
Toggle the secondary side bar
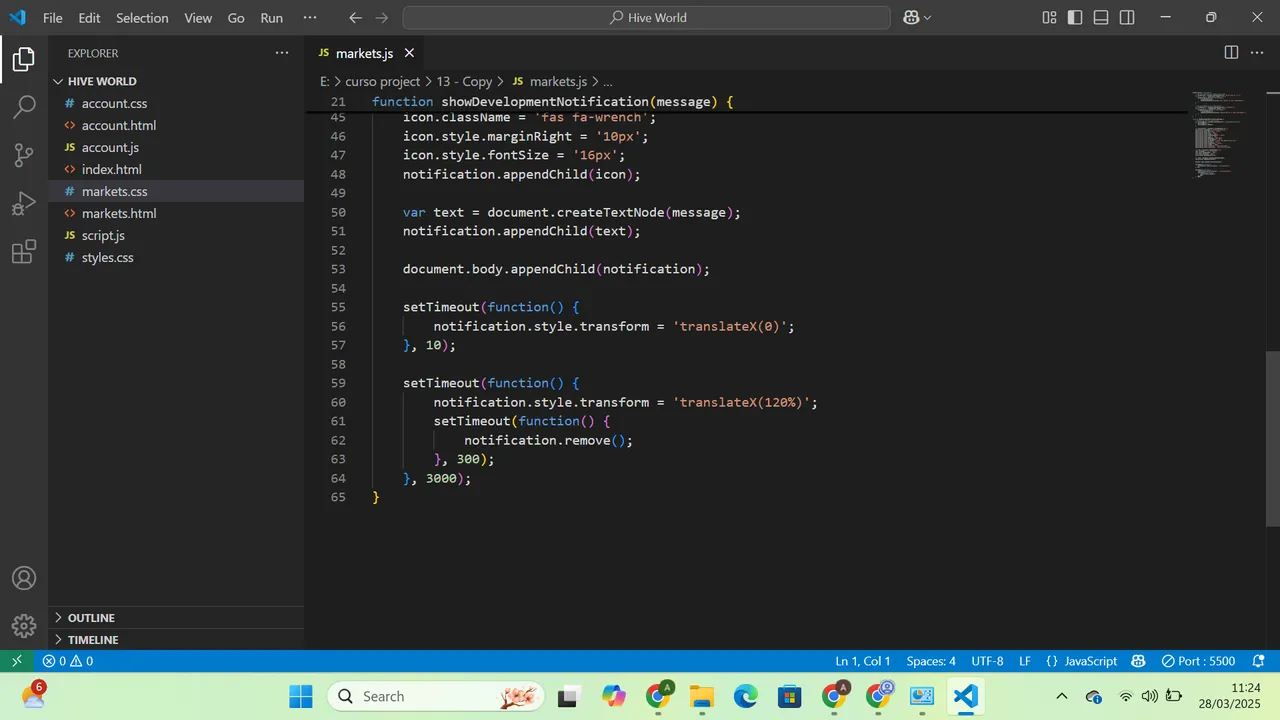[x=1127, y=18]
